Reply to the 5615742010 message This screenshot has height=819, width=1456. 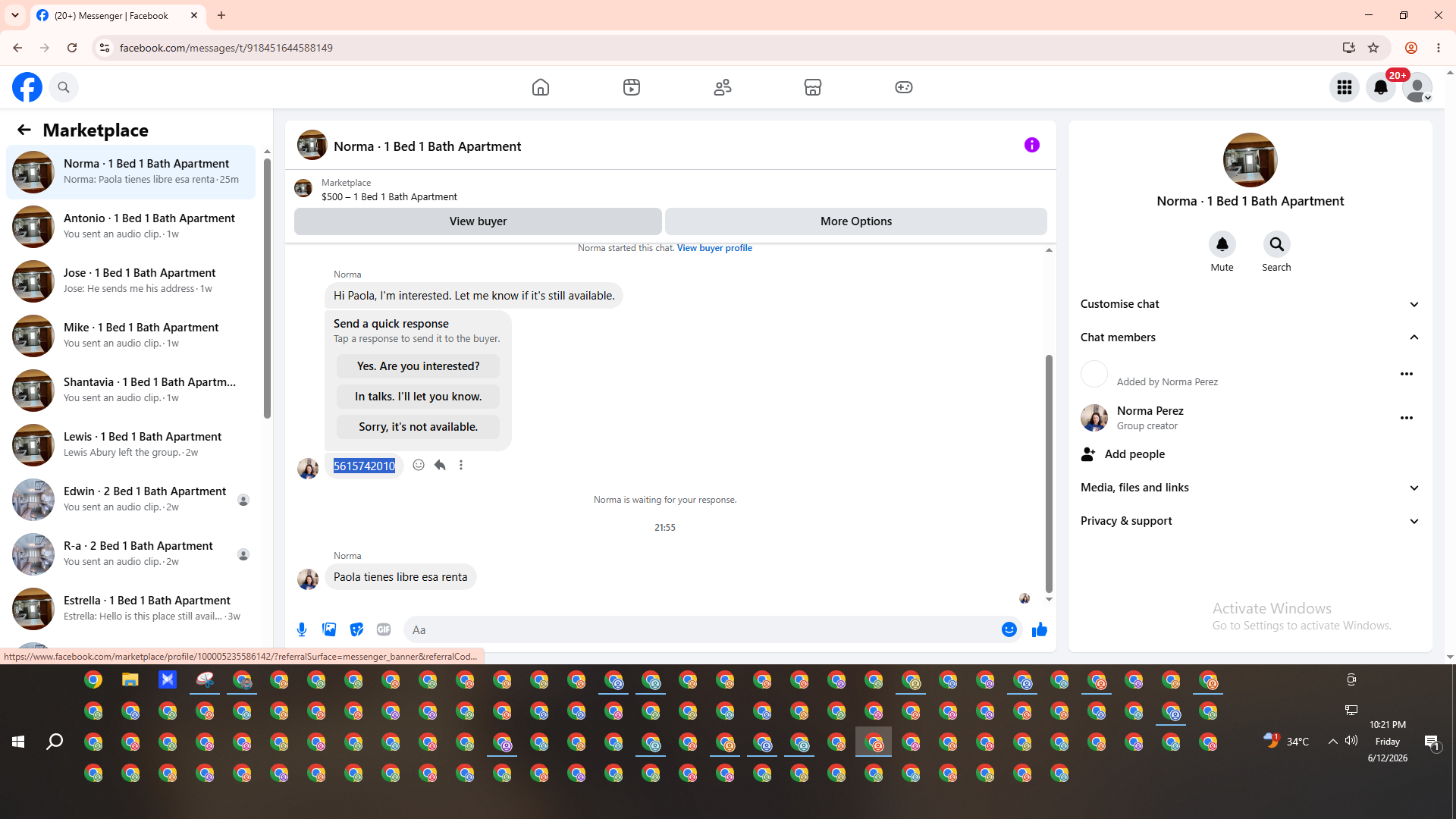tap(440, 465)
